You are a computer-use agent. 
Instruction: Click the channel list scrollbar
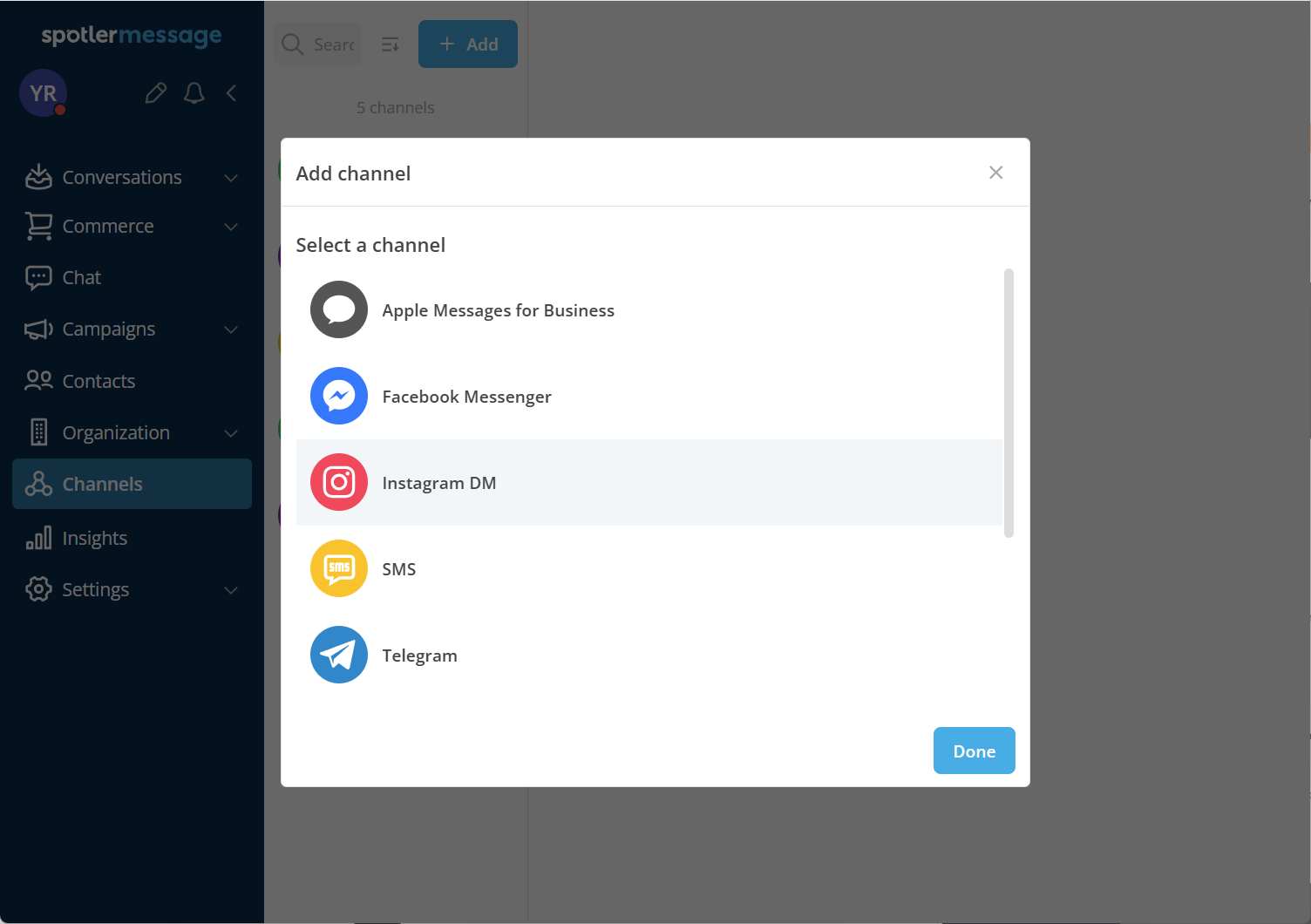point(1009,403)
